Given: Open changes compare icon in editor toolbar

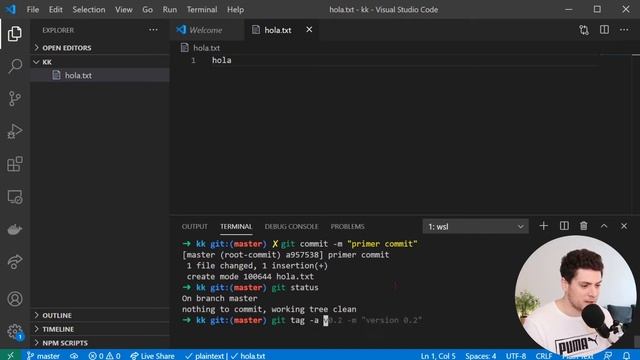Looking at the screenshot, I should coord(584,30).
